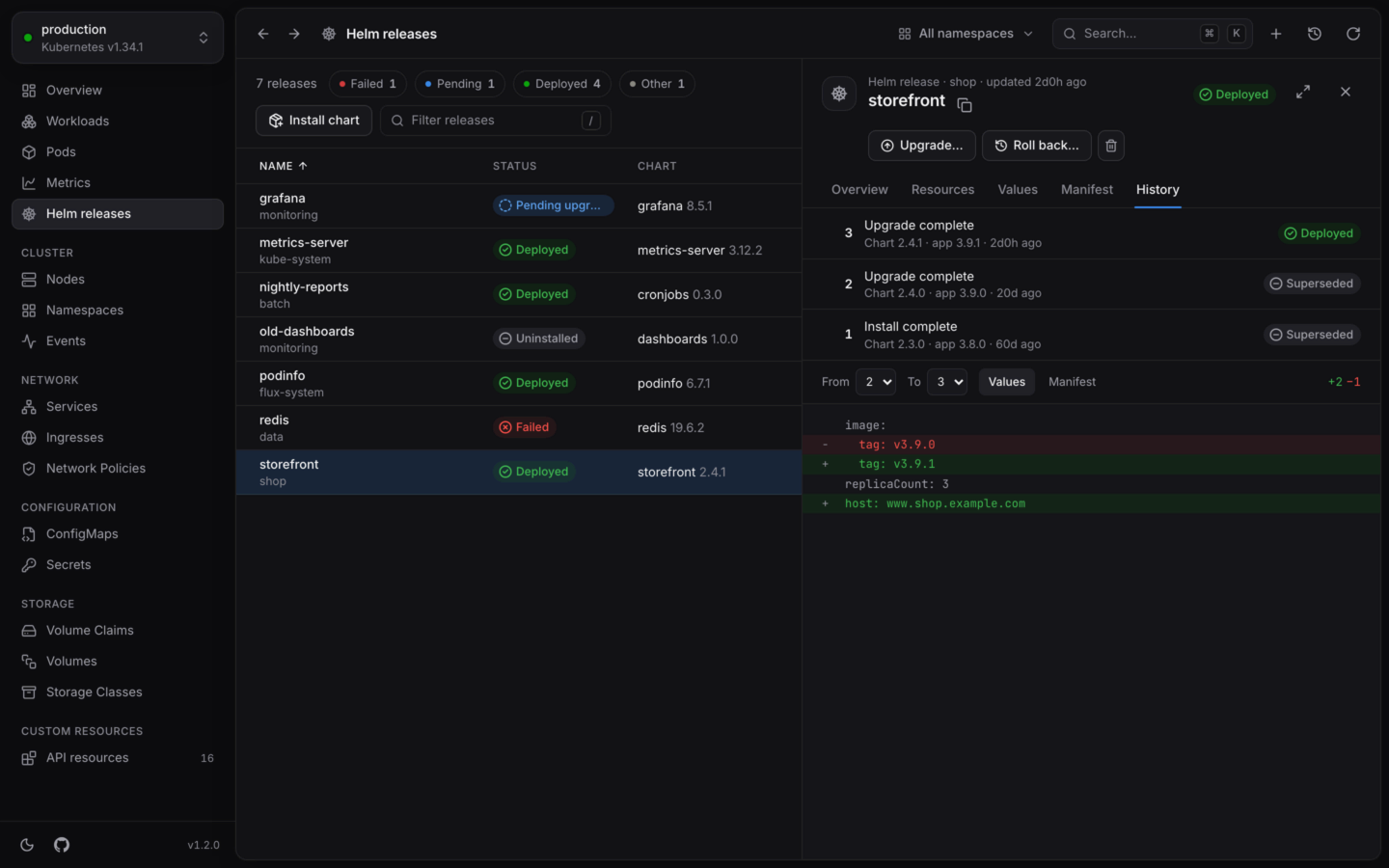Toggle dark mode moon icon
1389x868 pixels.
(27, 845)
